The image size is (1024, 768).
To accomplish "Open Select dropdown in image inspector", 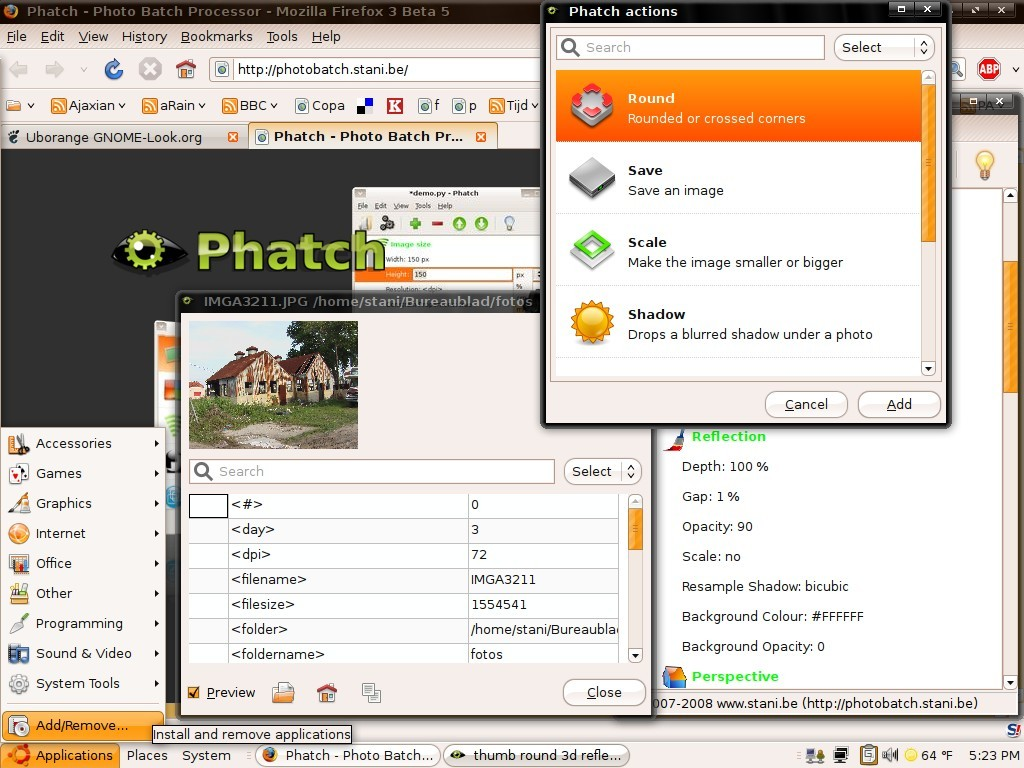I will tap(602, 471).
